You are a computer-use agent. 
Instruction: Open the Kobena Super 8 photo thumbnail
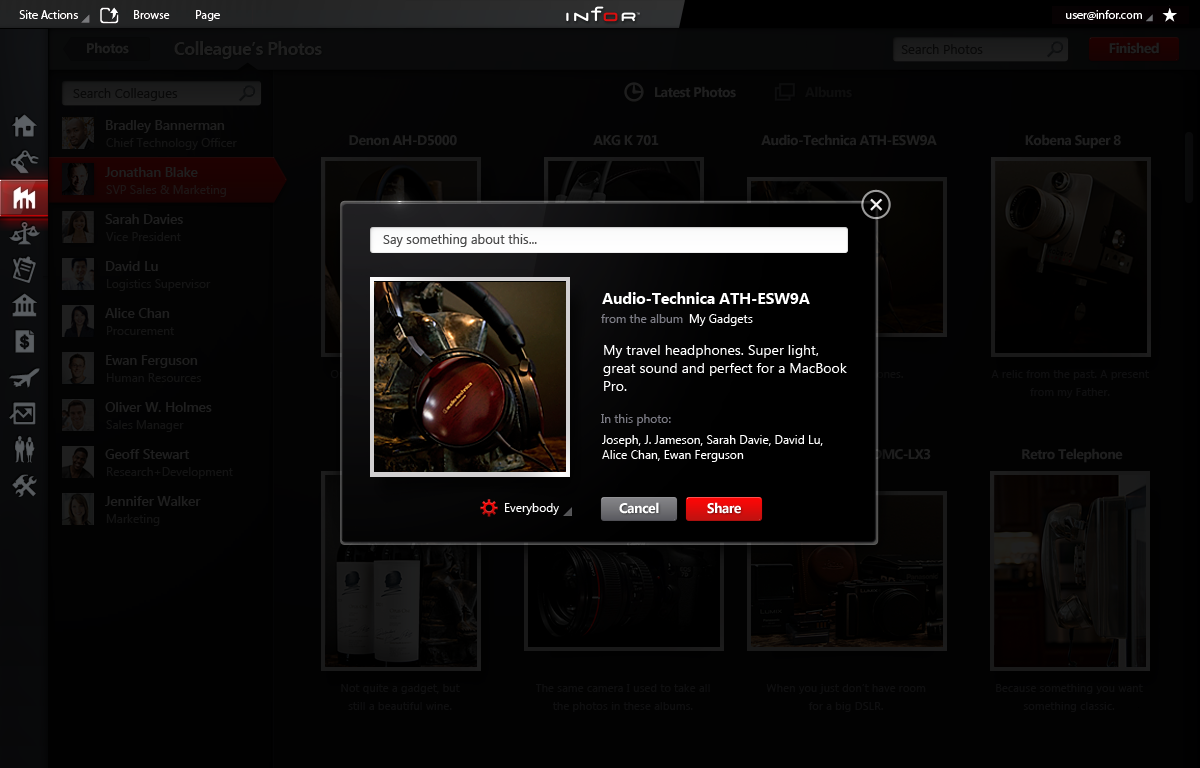click(1071, 257)
